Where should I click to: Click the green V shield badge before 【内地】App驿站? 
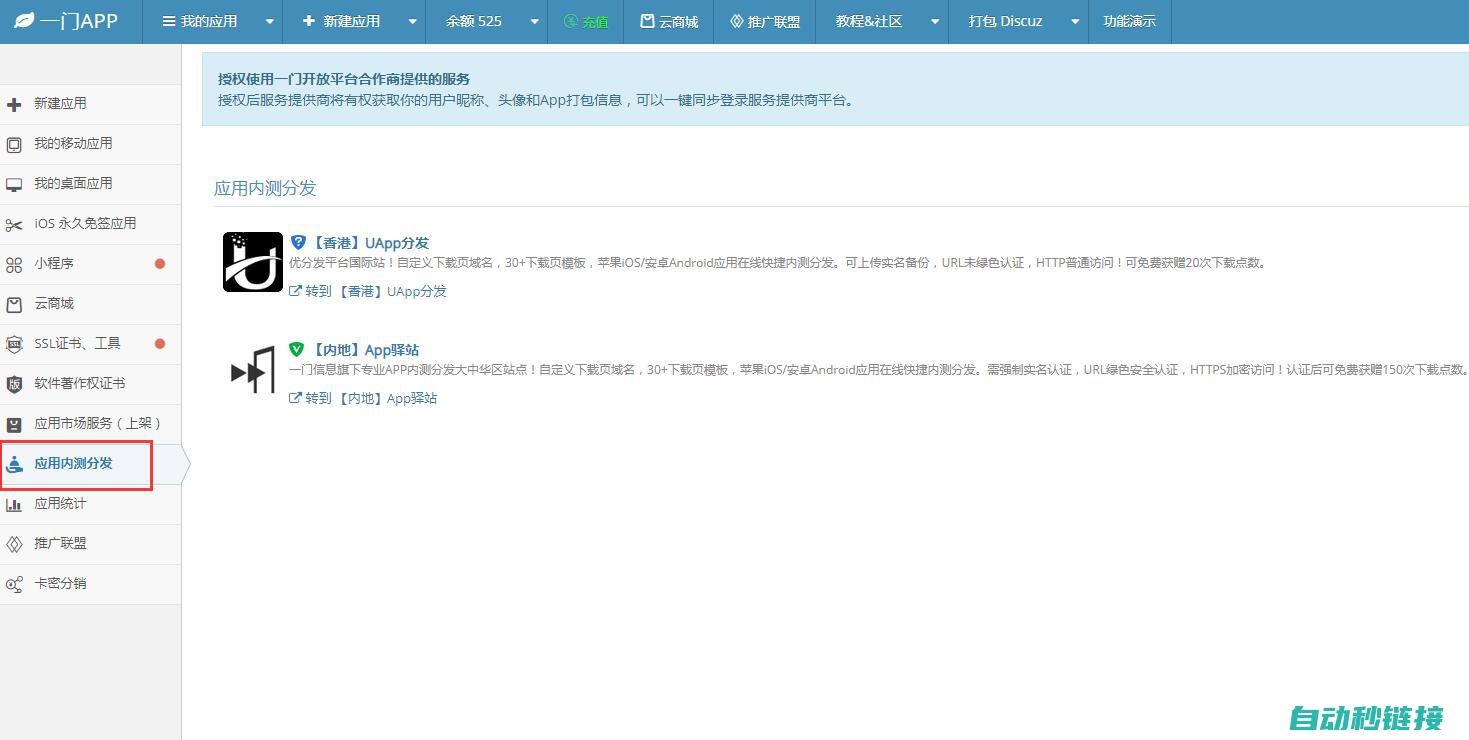296,350
